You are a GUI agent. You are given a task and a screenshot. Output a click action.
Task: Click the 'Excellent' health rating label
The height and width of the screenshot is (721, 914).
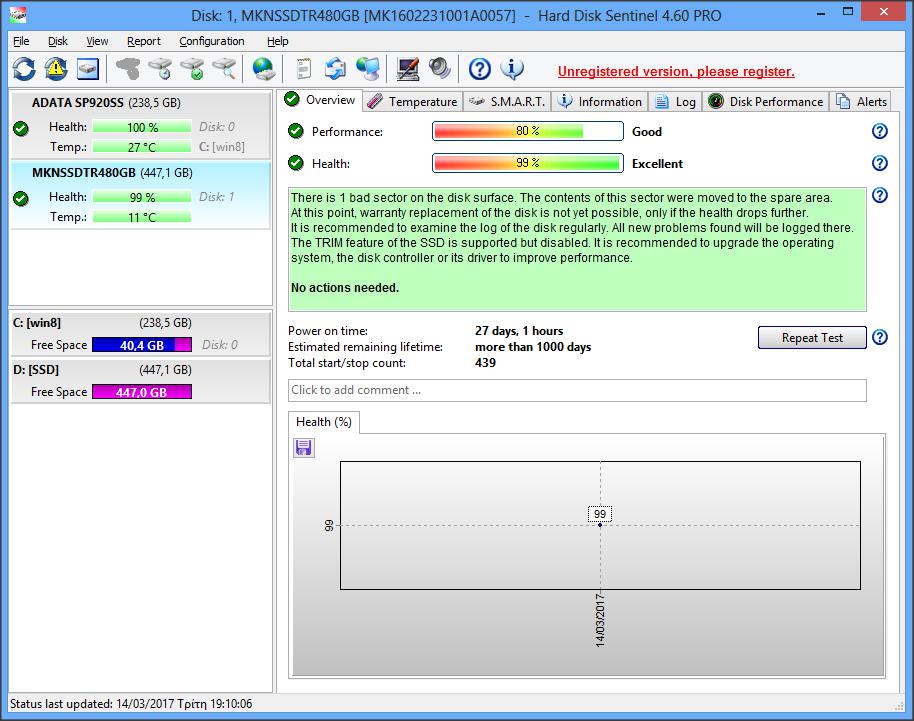657,164
